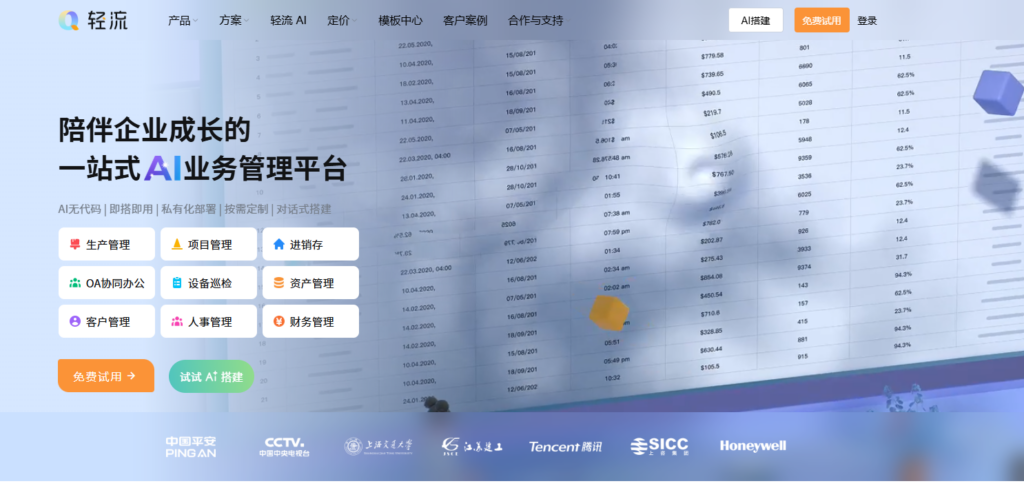The image size is (1024, 488).
Task: Click the AI搭建 button in header
Action: click(756, 20)
